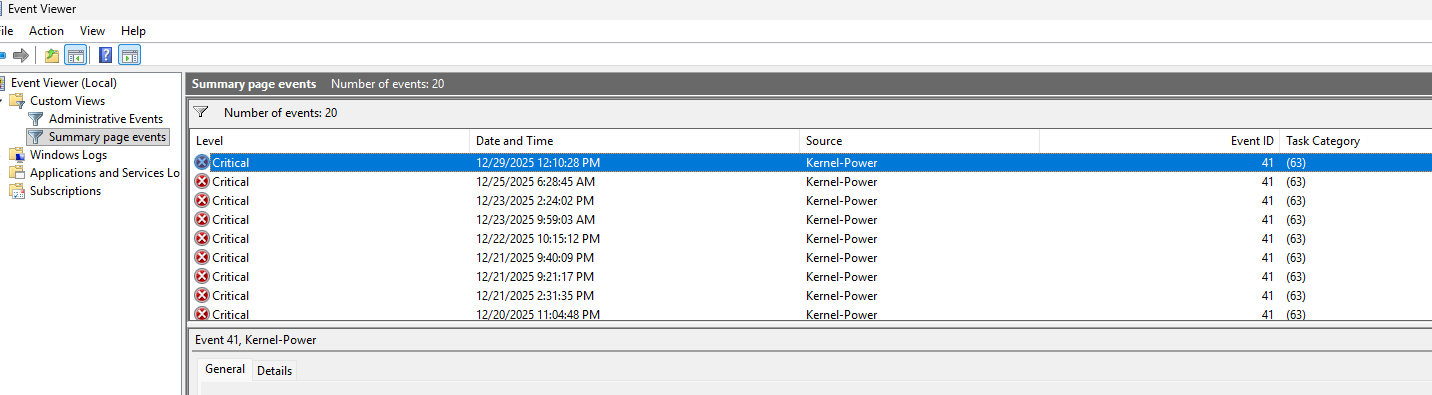Click the Up One Level toolbar icon
The width and height of the screenshot is (1432, 395).
[x=52, y=55]
